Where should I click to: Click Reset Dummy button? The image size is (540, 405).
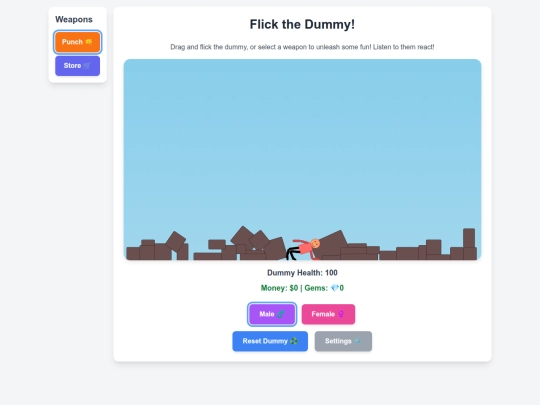click(270, 341)
